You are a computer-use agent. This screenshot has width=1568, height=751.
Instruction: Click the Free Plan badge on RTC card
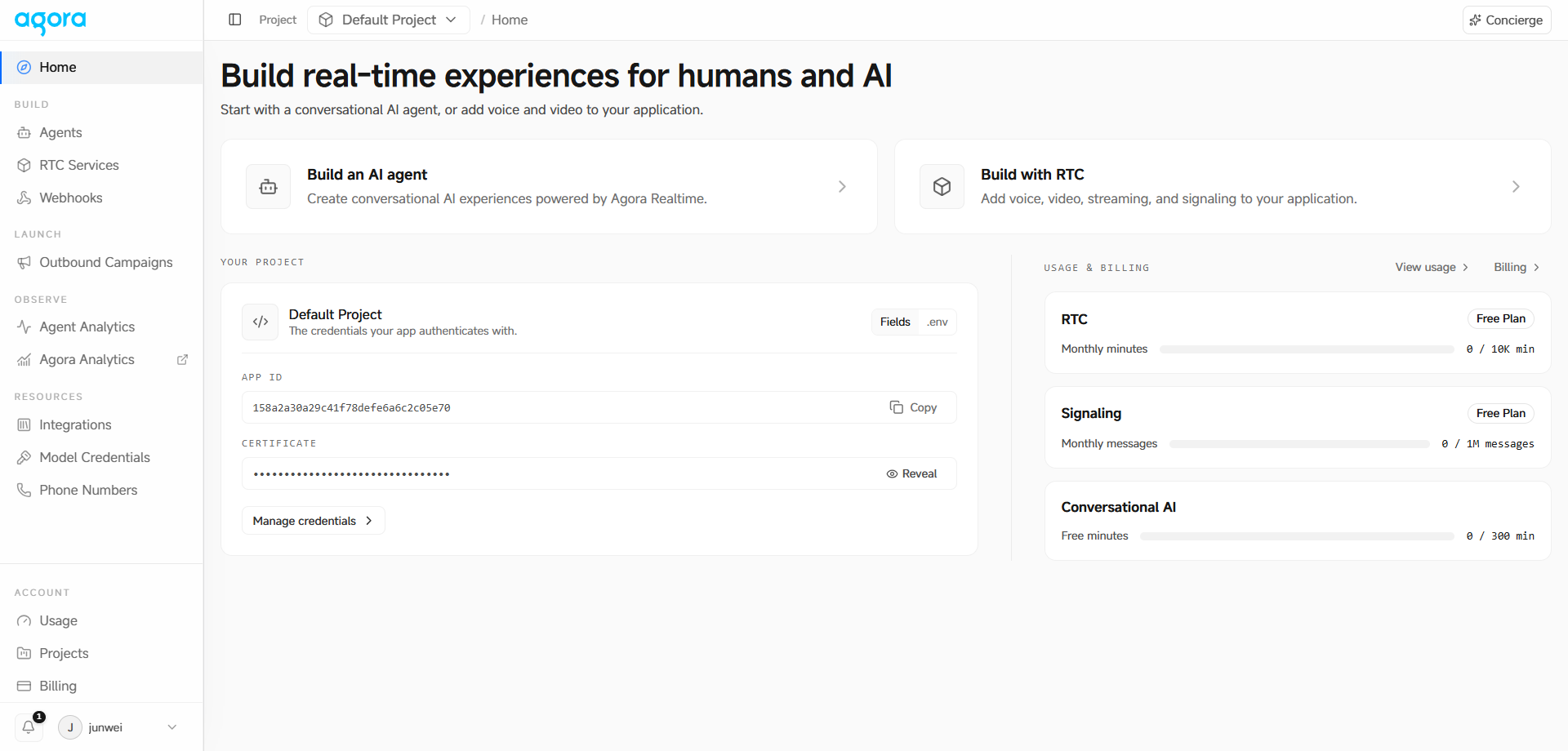[1501, 319]
